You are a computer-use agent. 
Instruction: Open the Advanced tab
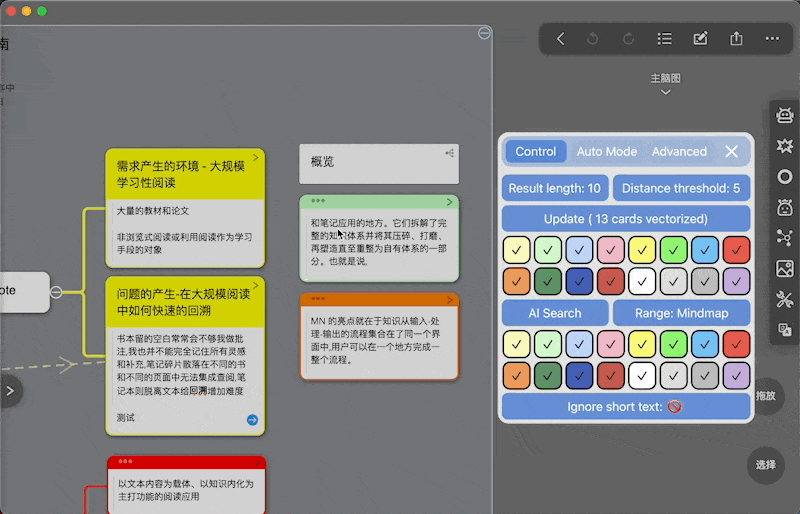click(x=679, y=152)
